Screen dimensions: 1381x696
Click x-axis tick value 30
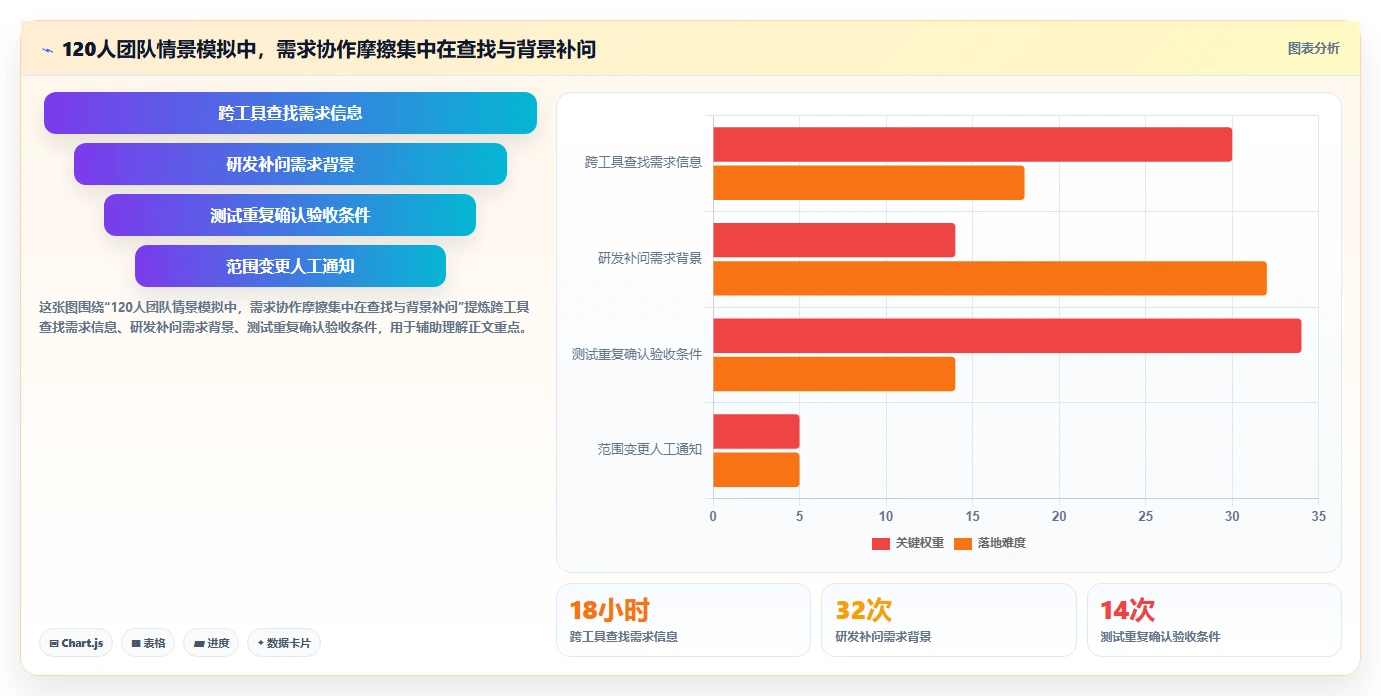pos(1232,517)
